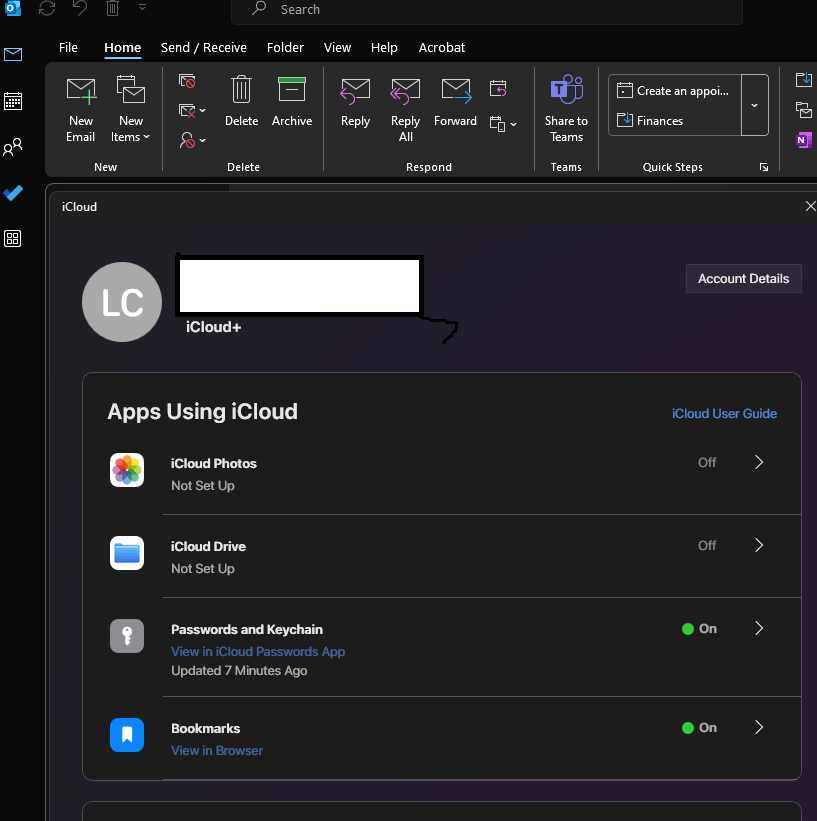817x821 pixels.
Task: Open the iCloud User Guide link
Action: (x=724, y=414)
